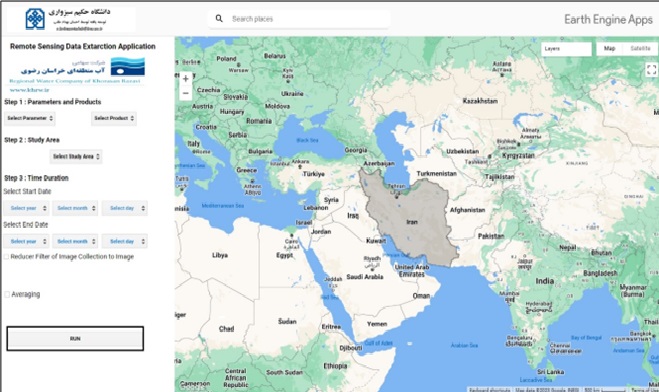Switch to Satellite map view
659x392 pixels.
pos(640,49)
